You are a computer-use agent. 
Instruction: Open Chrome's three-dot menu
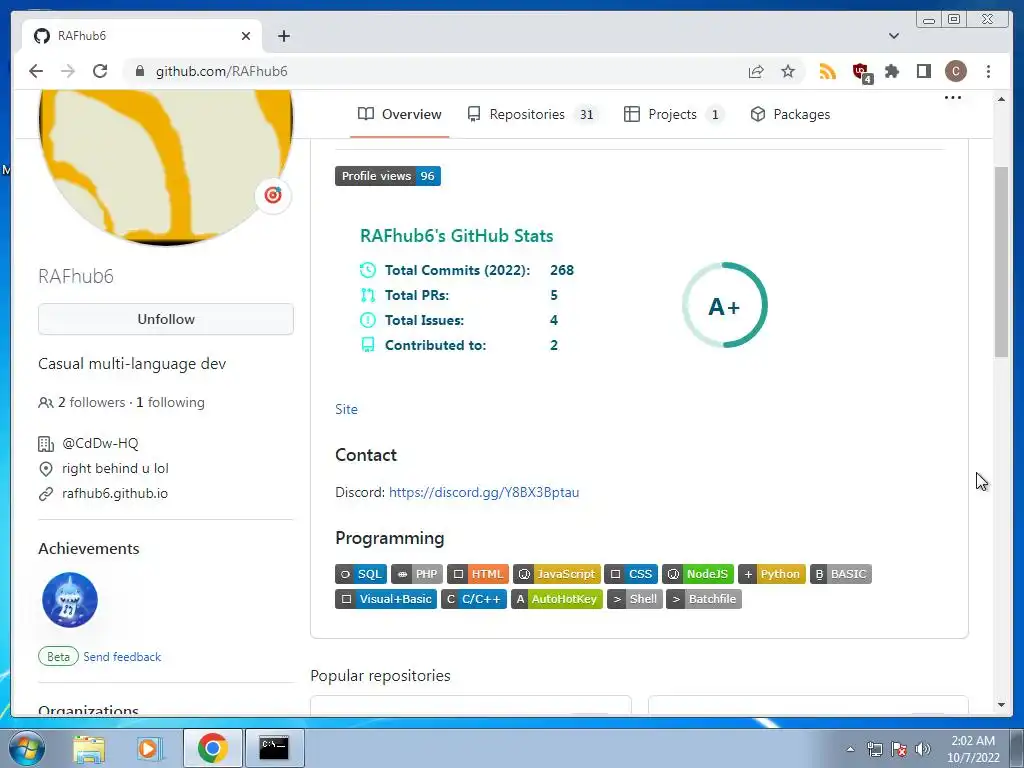pos(988,71)
